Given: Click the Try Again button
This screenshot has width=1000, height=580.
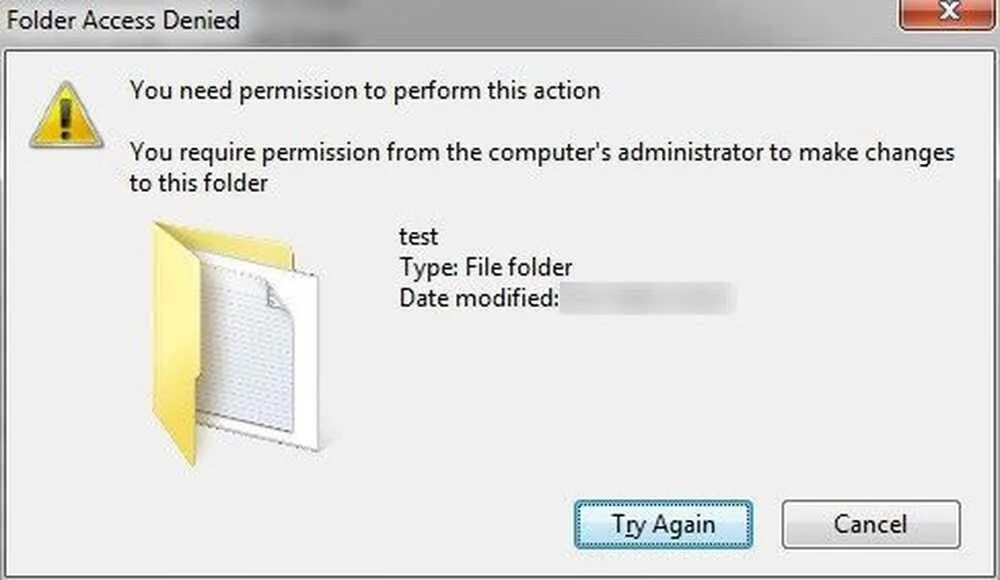Looking at the screenshot, I should coord(663,524).
